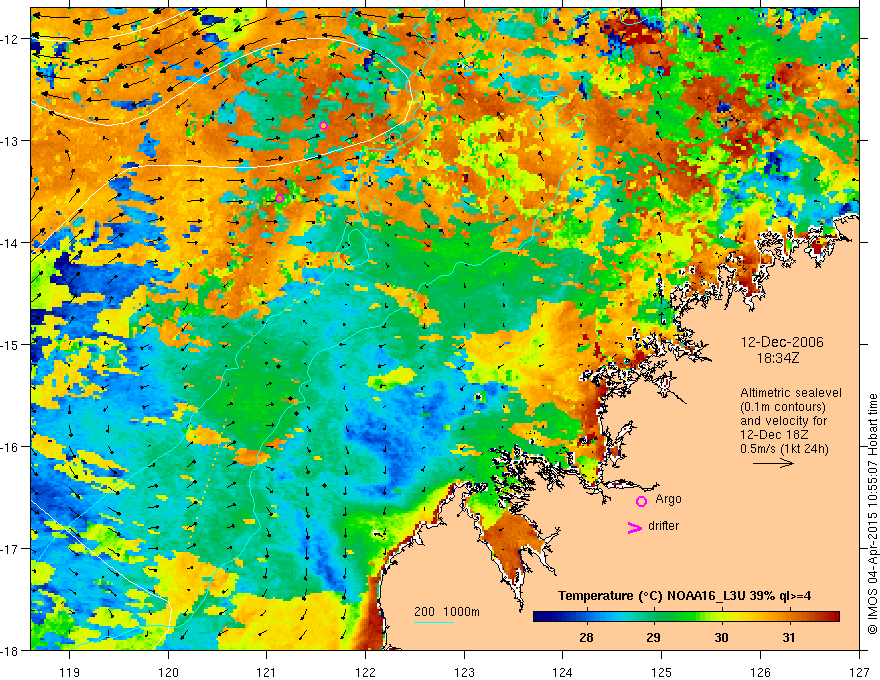This screenshot has width=880, height=680.
Task: Click the longitude label 122
Action: 365,672
